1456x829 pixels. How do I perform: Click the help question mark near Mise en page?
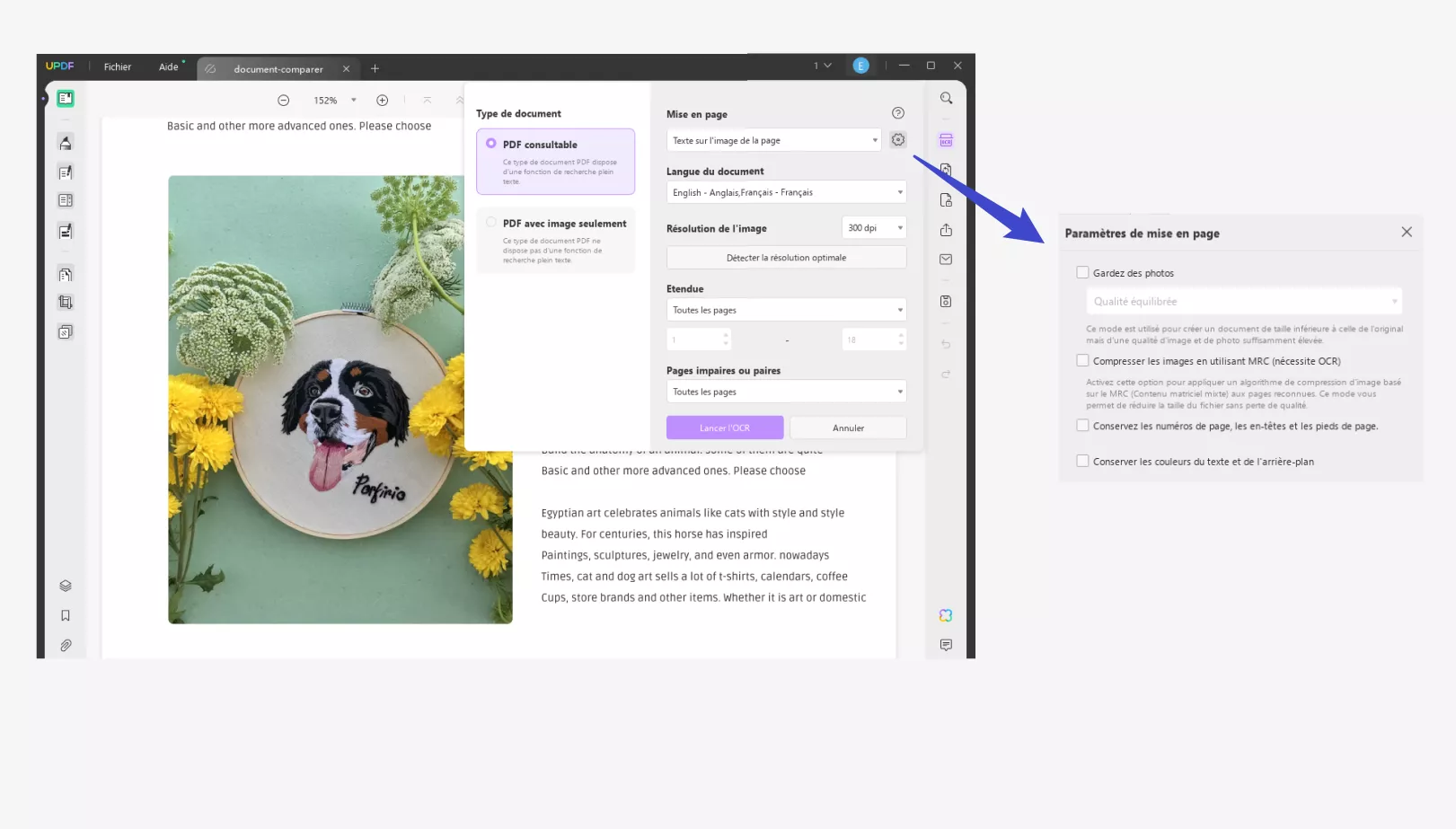898,113
